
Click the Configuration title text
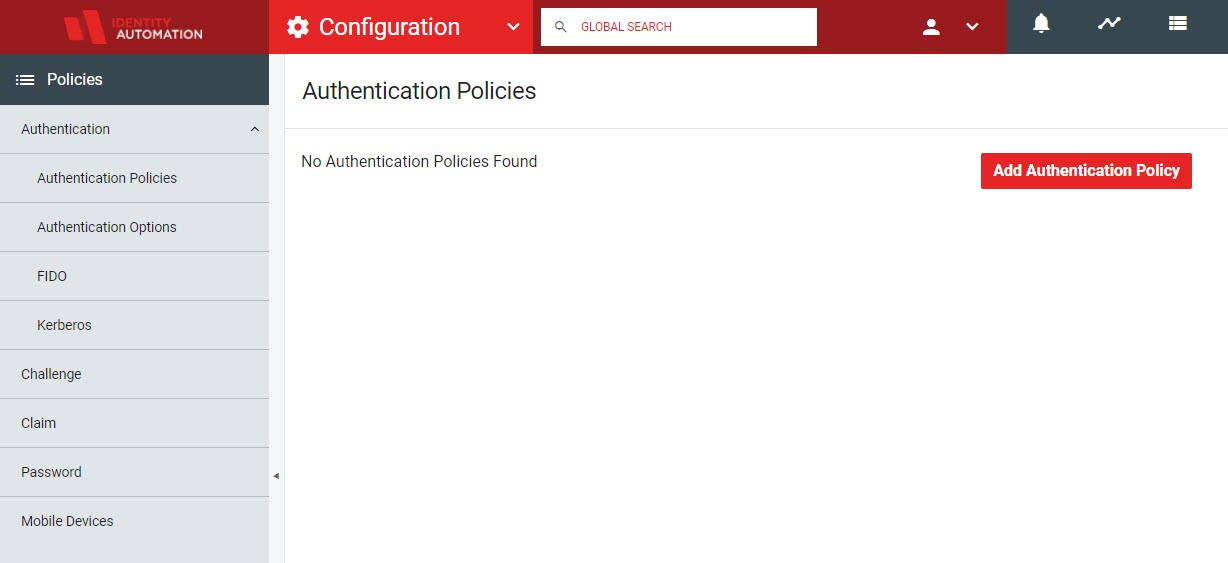coord(389,27)
